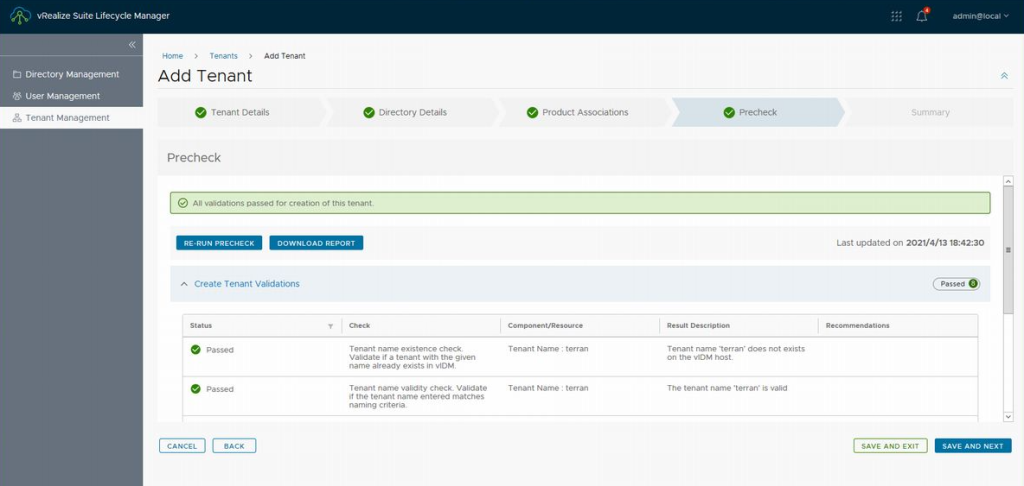Select 'does not exists on the vIDM host' result
Image resolution: width=1024 pixels, height=486 pixels.
point(736,353)
